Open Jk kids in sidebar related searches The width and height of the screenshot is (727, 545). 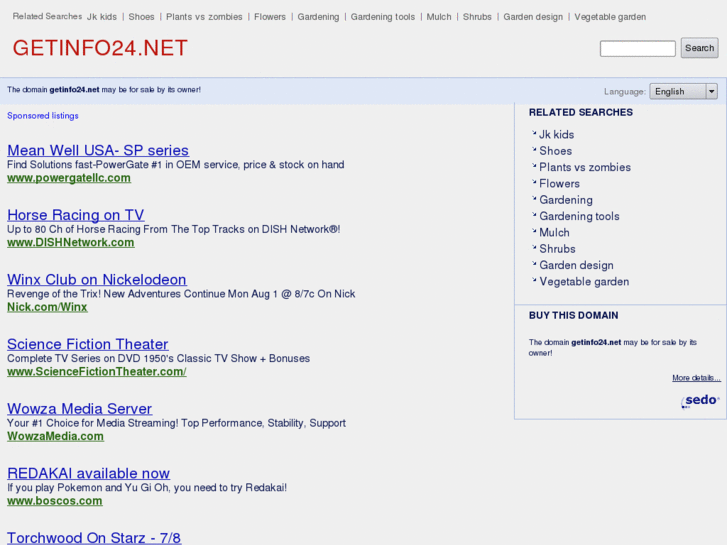tap(556, 135)
